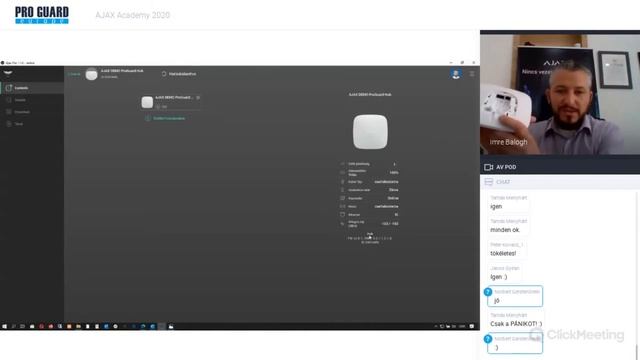The image size is (640, 360).
Task: Click the Ethernet shield icon
Action: [x=342, y=214]
